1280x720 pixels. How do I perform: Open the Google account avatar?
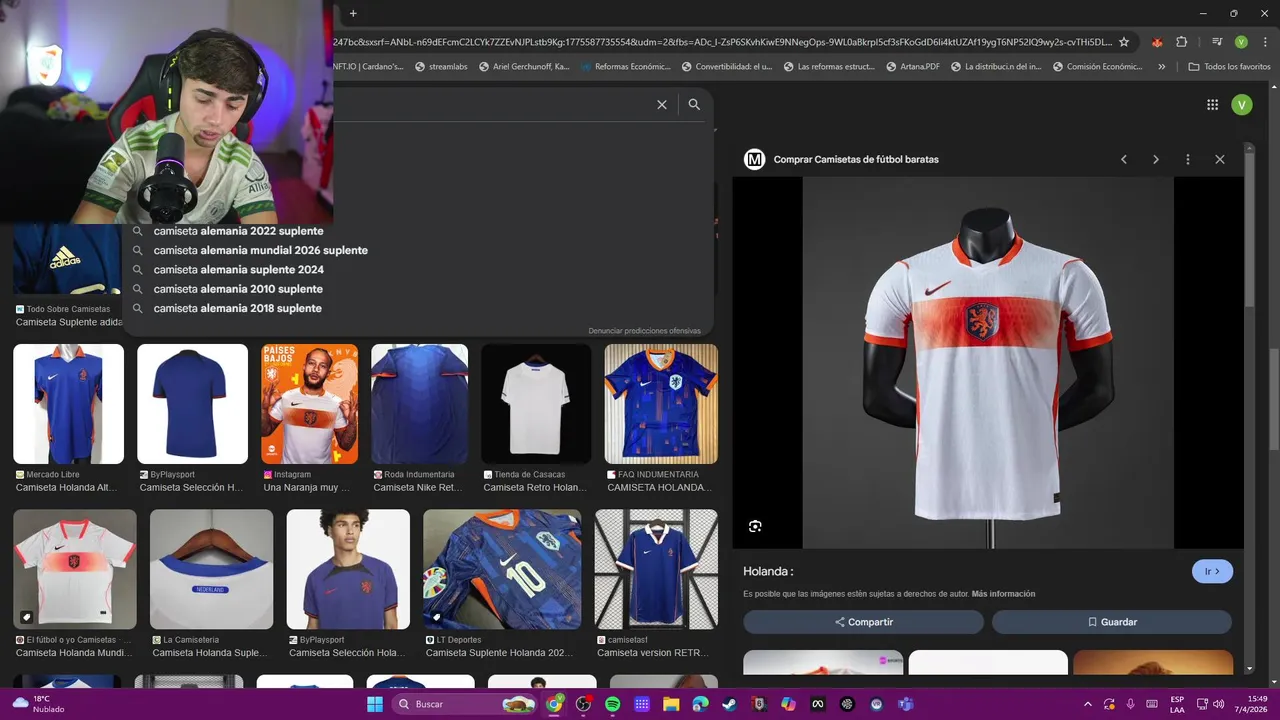tap(1242, 104)
